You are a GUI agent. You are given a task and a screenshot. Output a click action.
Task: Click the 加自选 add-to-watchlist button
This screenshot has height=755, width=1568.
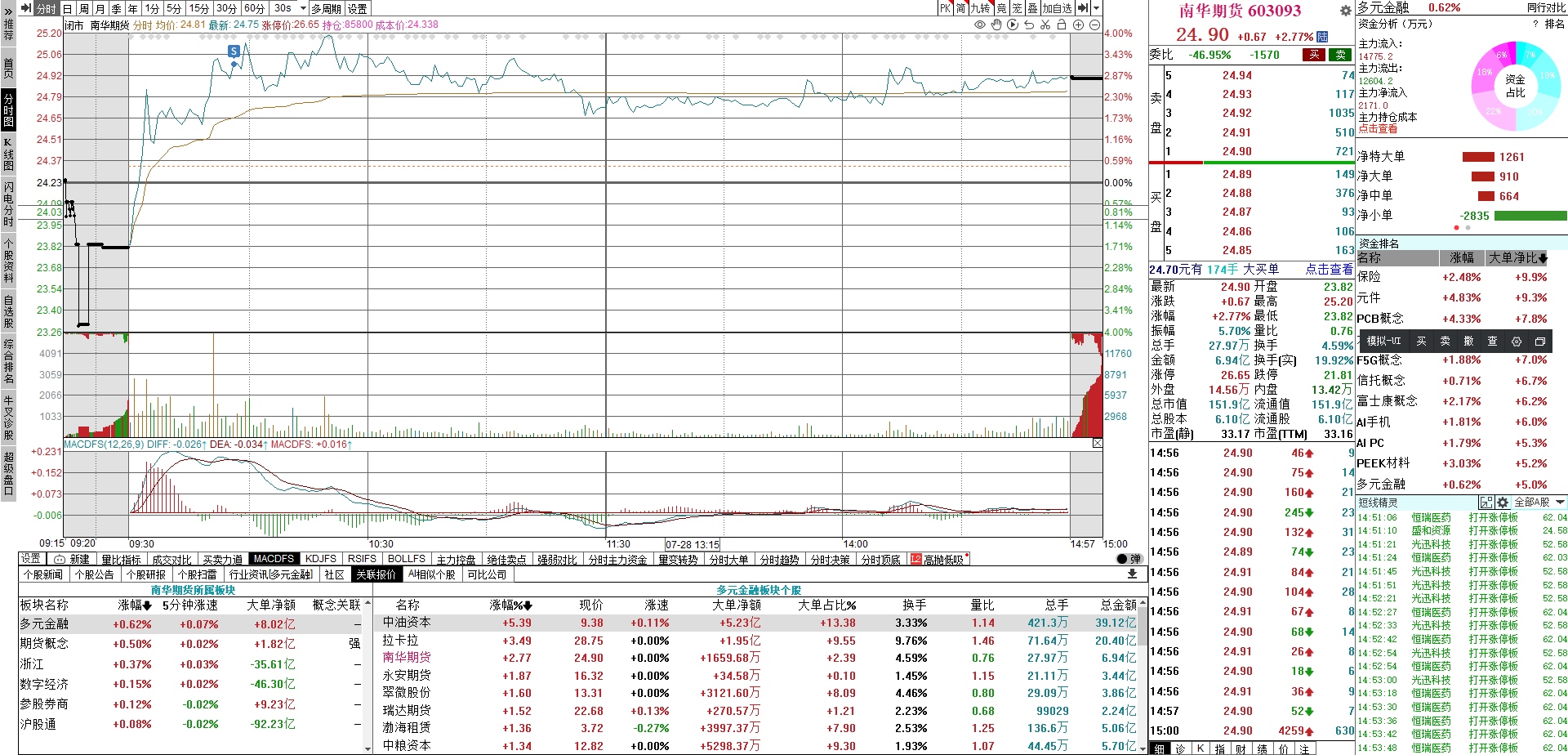pos(1057,8)
